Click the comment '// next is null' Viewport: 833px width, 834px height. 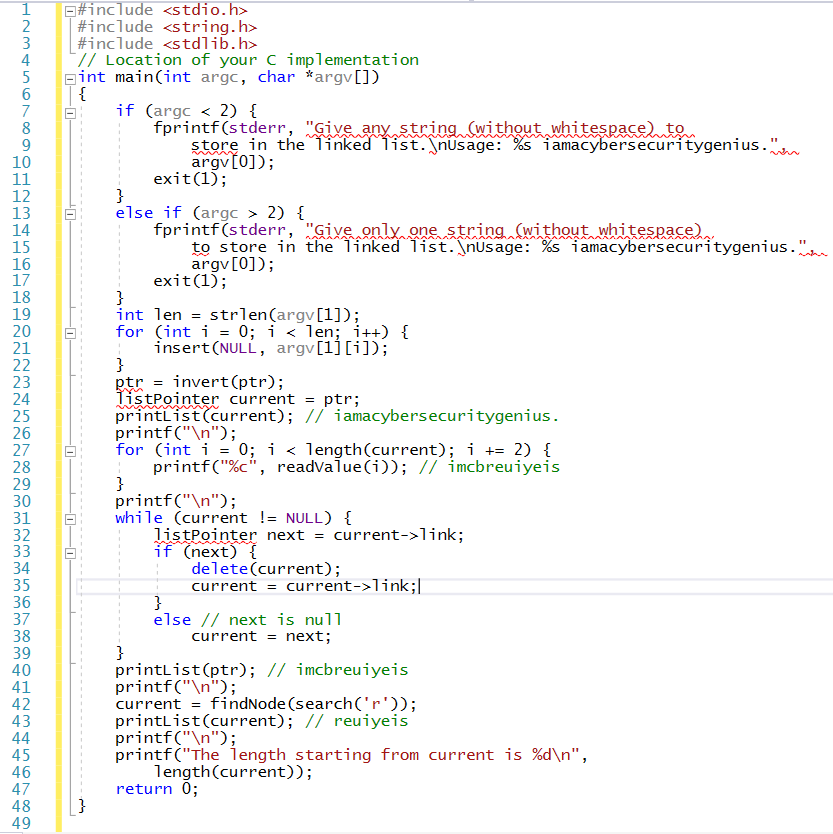[271, 620]
